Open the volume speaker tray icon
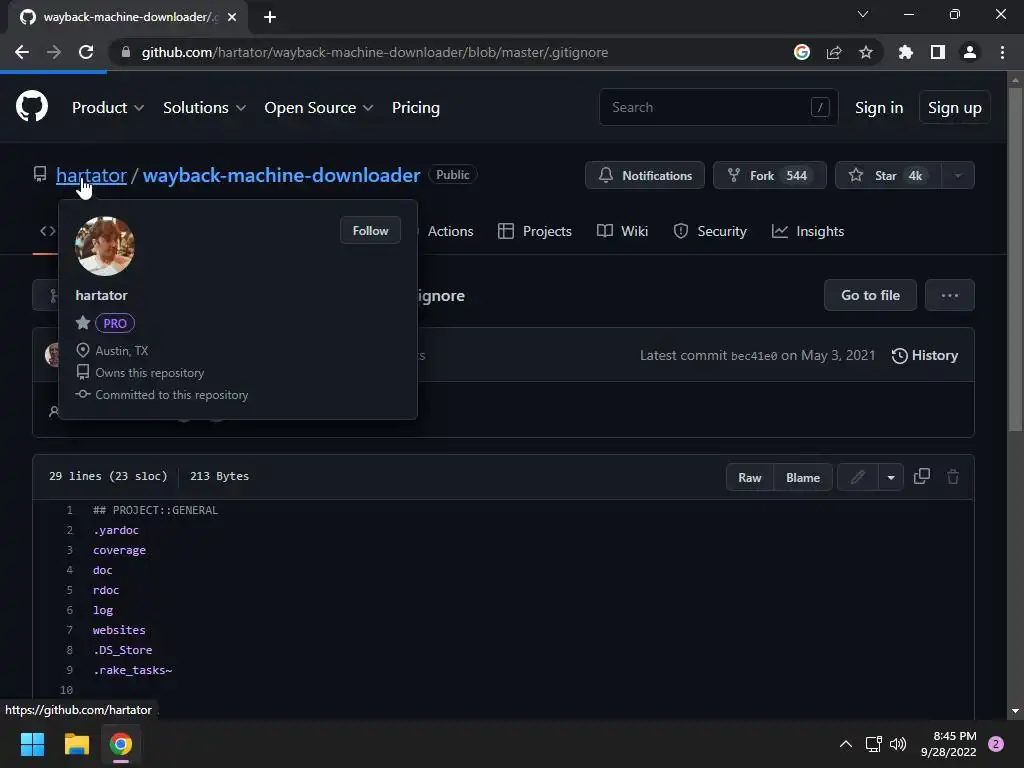Screen dimensions: 1024x768 (898, 744)
